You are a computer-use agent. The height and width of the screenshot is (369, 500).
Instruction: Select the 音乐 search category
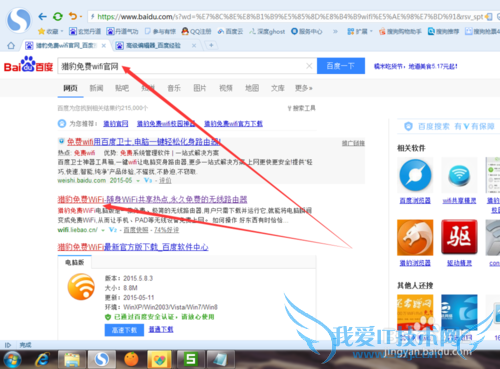click(x=174, y=88)
